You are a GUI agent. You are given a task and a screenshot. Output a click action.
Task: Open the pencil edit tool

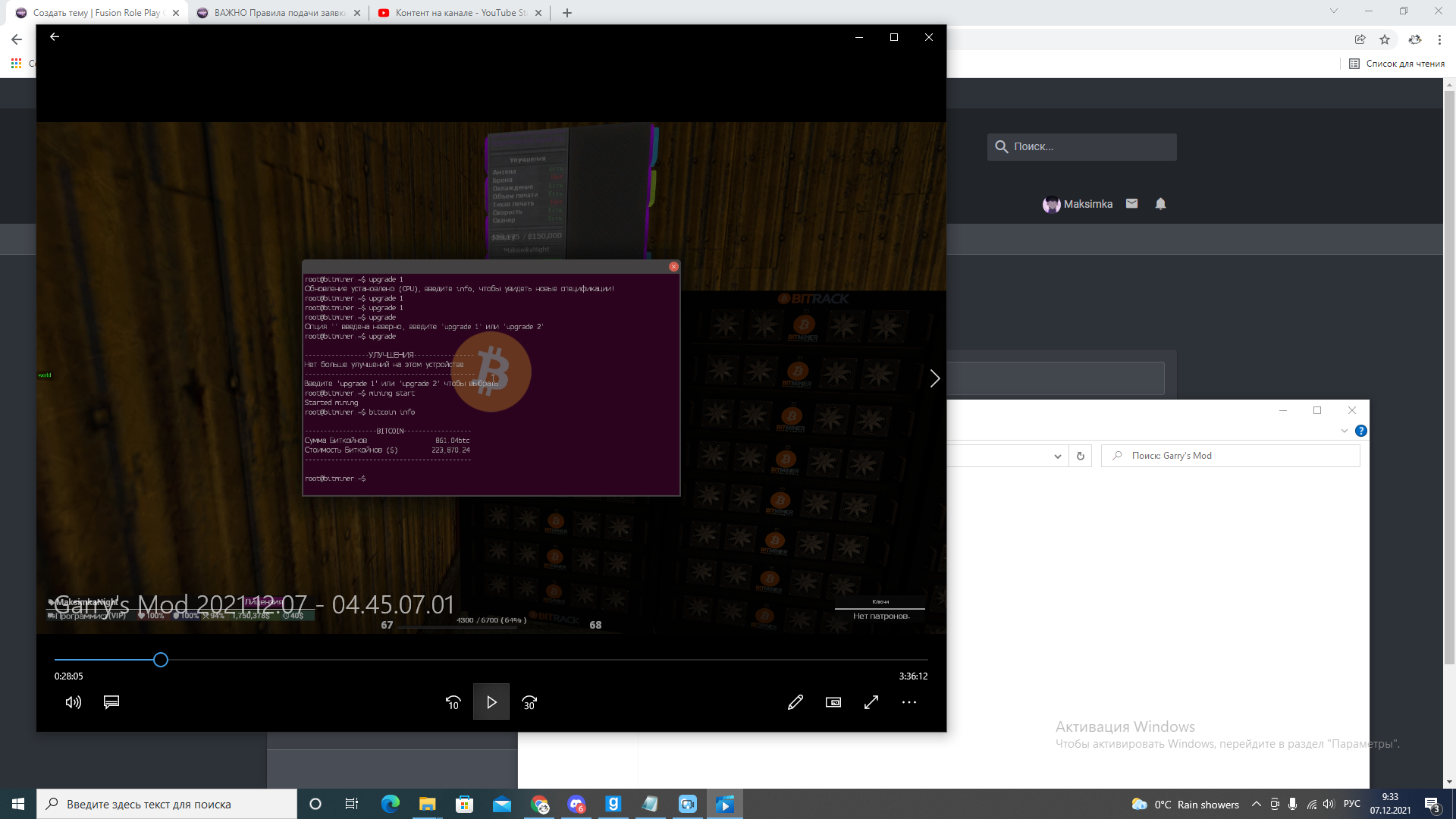795,702
